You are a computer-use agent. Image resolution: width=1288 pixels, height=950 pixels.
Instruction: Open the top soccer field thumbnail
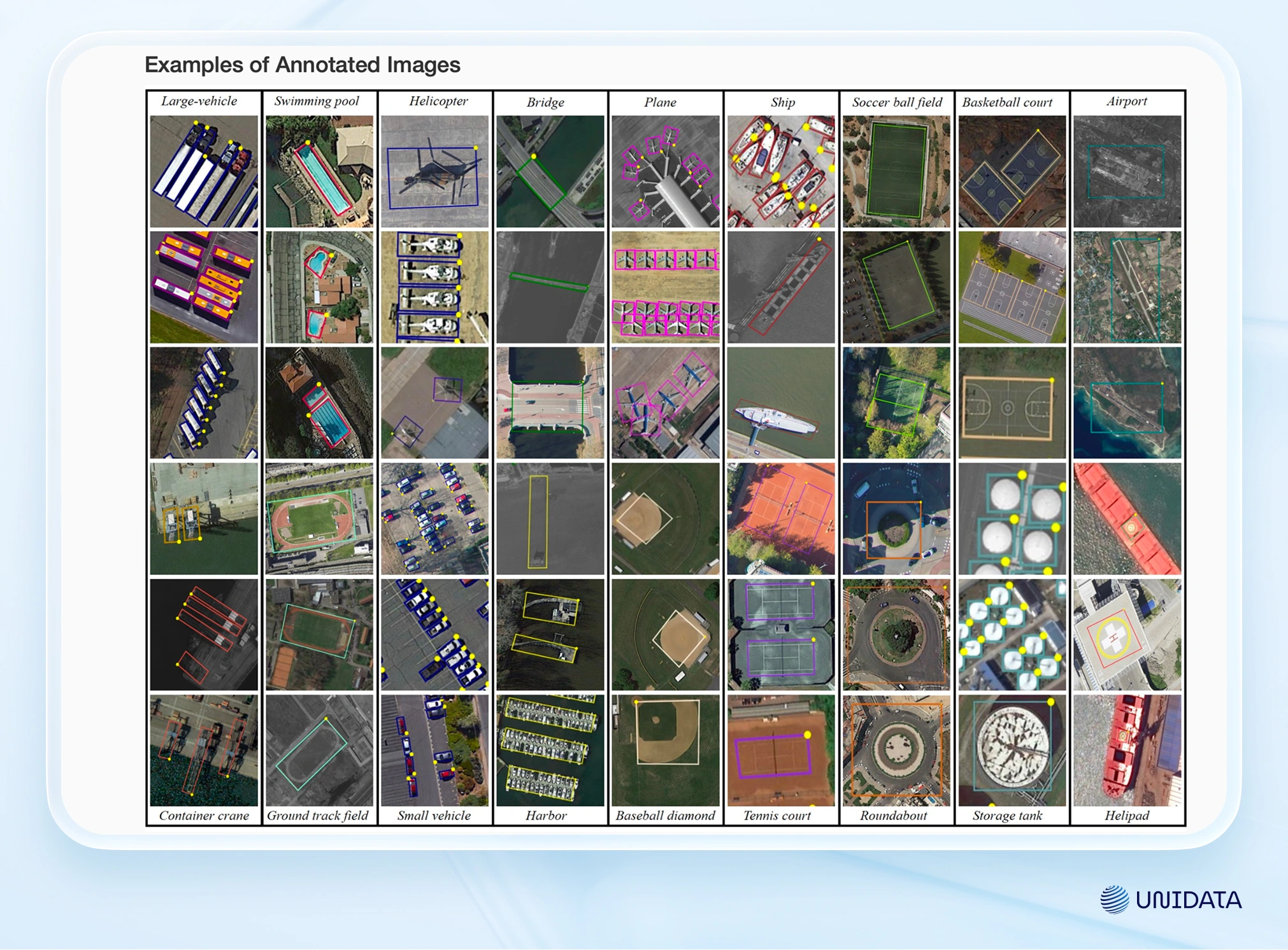click(896, 171)
